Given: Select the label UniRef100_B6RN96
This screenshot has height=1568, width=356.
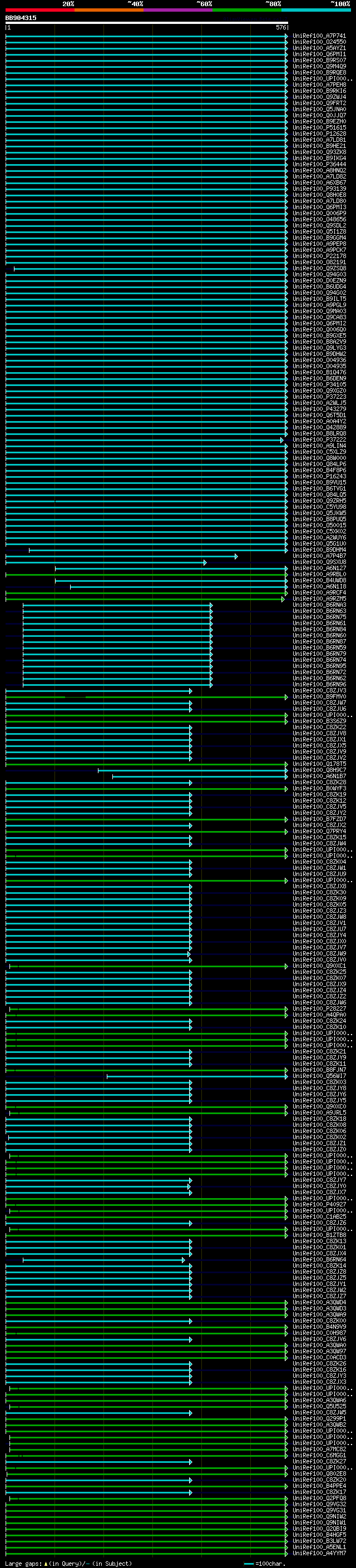Looking at the screenshot, I should (x=319, y=684).
